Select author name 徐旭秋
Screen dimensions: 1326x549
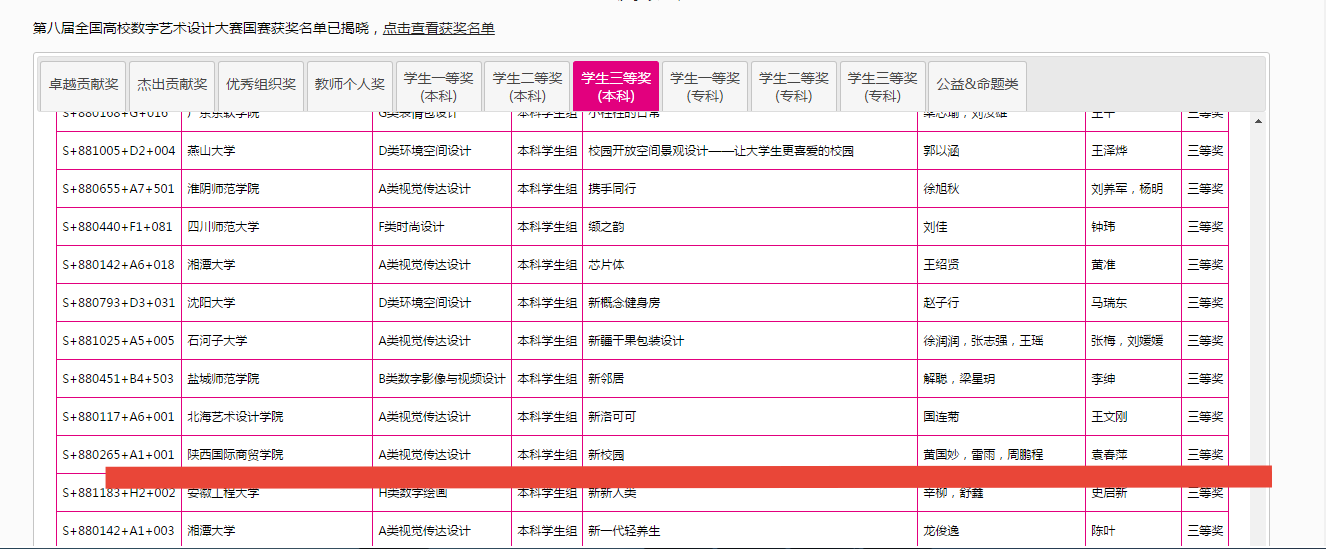pos(941,189)
